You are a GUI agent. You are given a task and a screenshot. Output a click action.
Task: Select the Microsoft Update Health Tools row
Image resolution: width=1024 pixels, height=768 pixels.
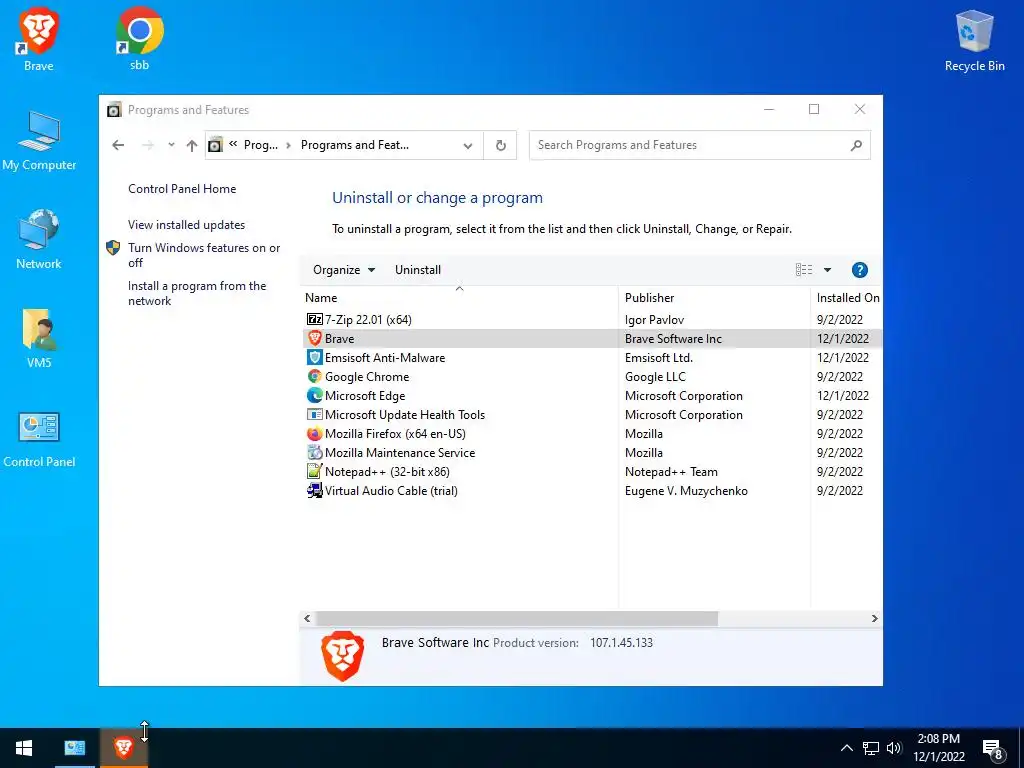tap(591, 415)
